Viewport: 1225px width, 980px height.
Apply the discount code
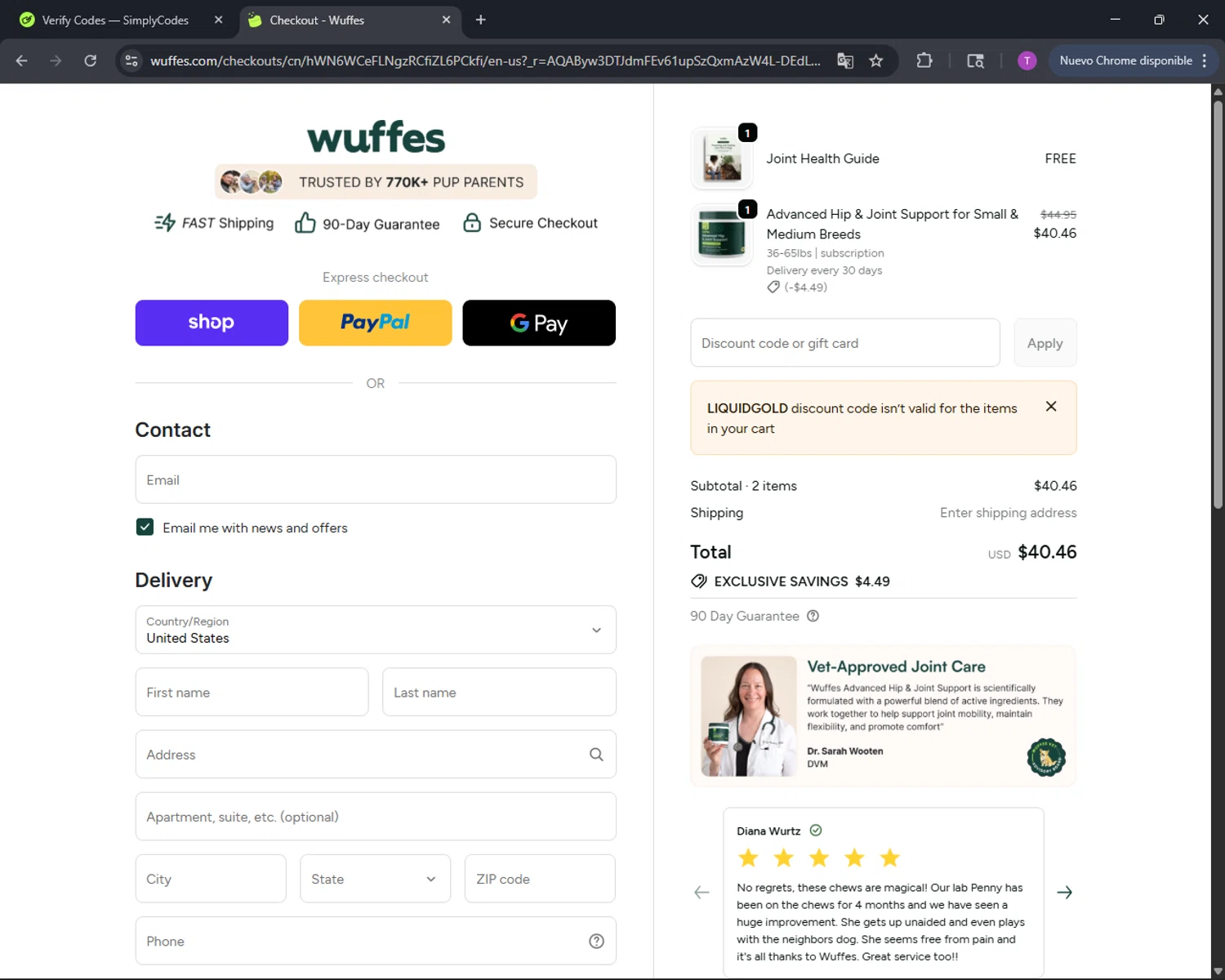click(x=1045, y=343)
